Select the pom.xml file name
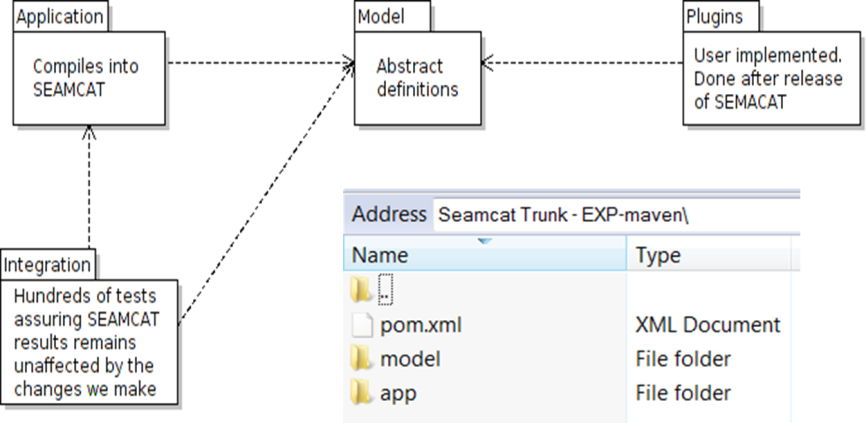Image resolution: width=866 pixels, height=423 pixels. (x=421, y=325)
